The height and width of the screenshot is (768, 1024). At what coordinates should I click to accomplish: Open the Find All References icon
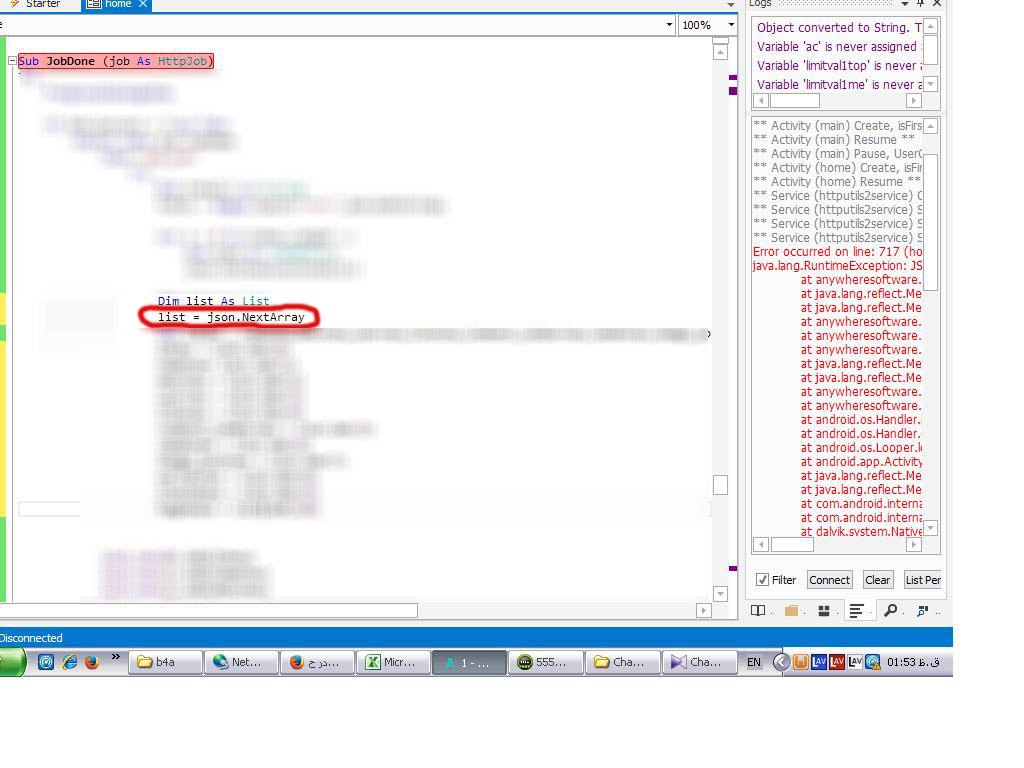coord(922,611)
